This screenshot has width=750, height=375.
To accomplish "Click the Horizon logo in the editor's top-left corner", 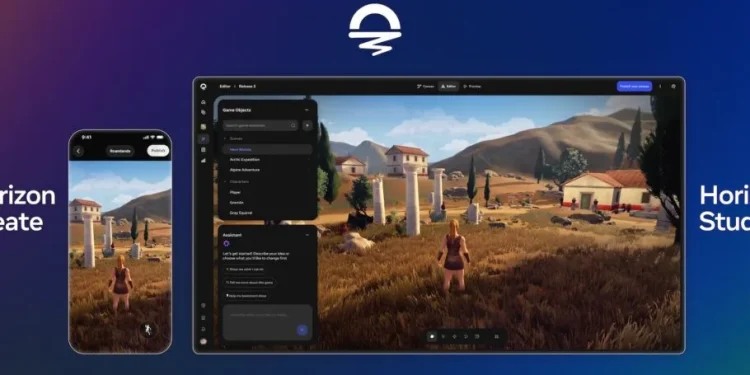I will (203, 87).
